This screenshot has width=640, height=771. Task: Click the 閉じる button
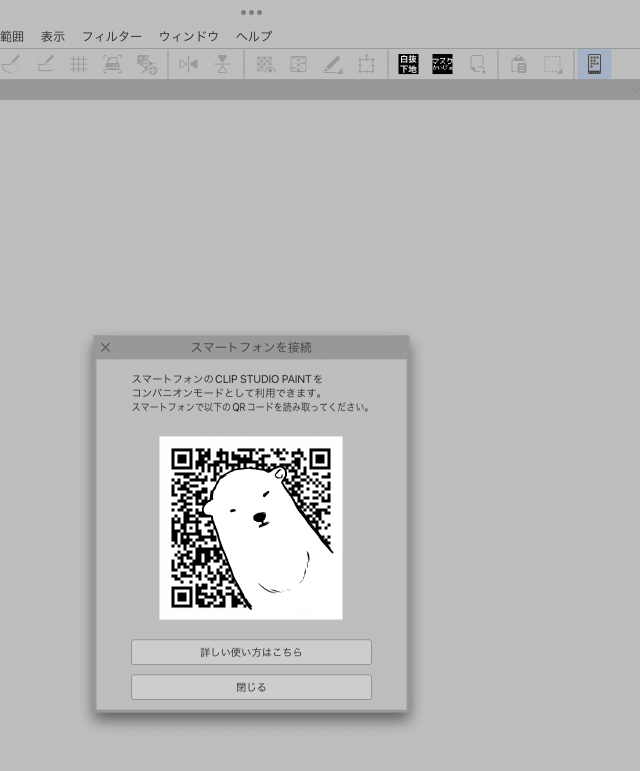point(251,687)
